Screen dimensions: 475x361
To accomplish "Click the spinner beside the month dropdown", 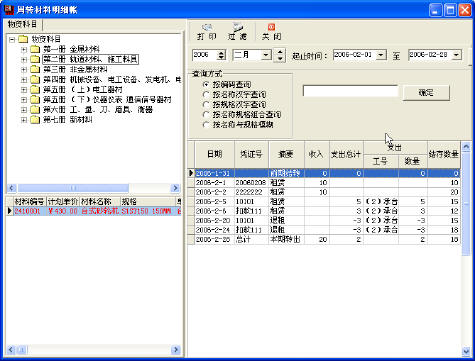I will coord(280,55).
